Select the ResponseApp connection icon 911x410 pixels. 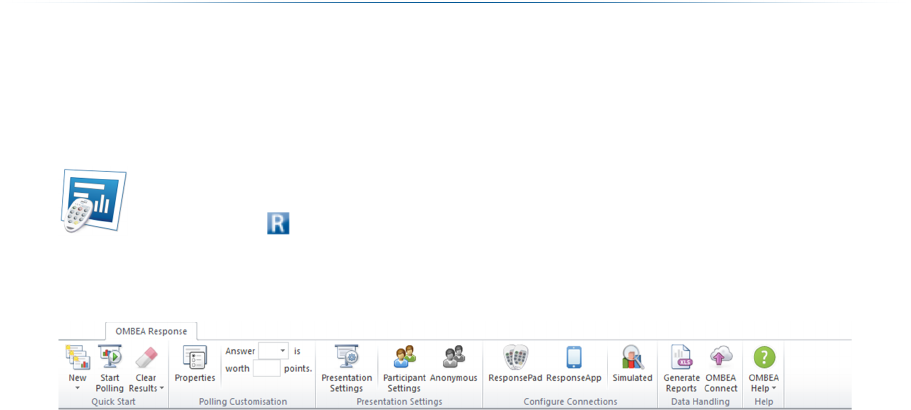tap(574, 357)
